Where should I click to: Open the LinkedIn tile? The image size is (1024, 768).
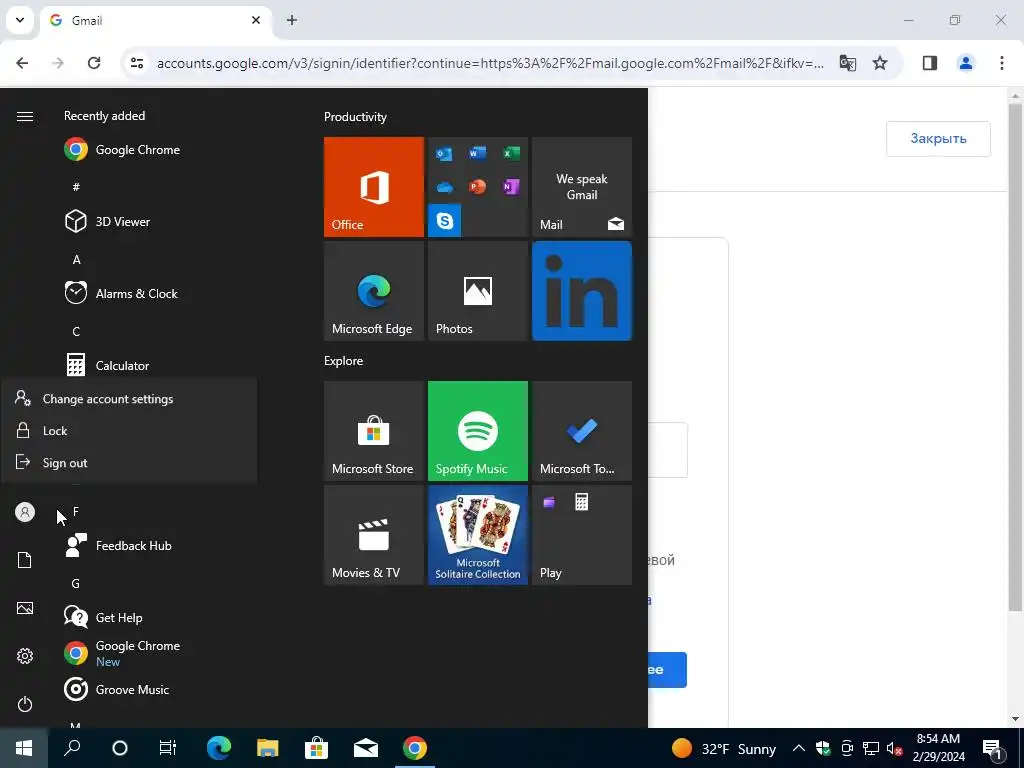pyautogui.click(x=581, y=291)
